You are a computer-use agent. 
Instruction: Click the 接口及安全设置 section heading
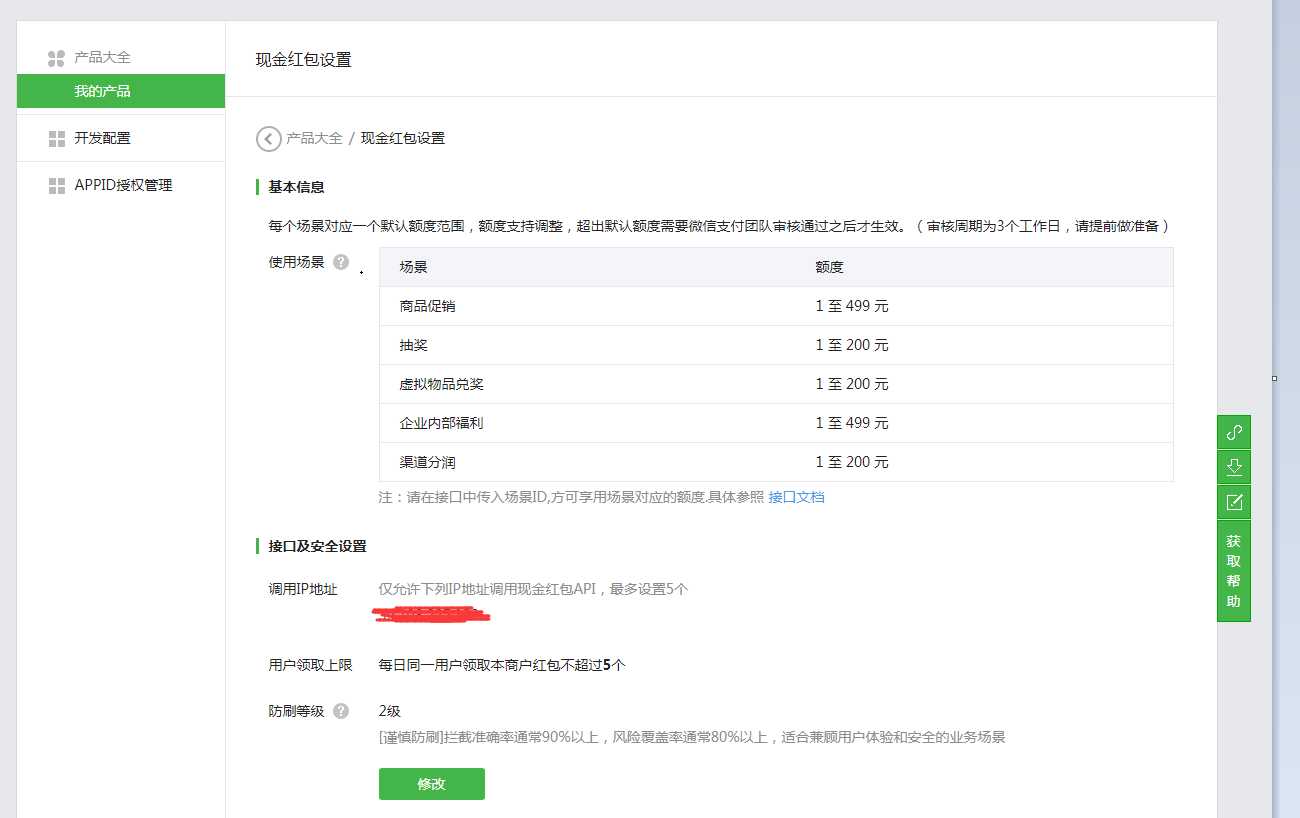click(x=317, y=546)
